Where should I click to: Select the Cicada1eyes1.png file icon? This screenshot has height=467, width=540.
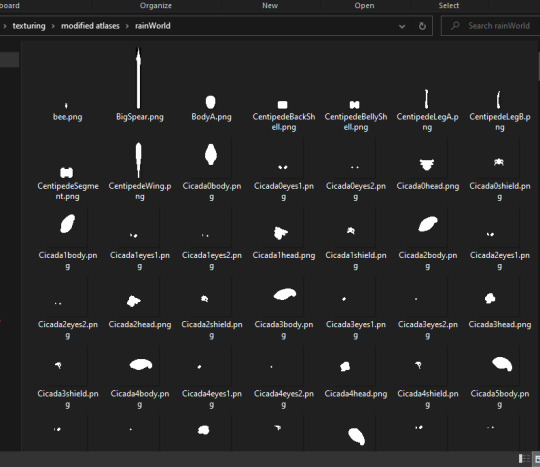coord(134,235)
